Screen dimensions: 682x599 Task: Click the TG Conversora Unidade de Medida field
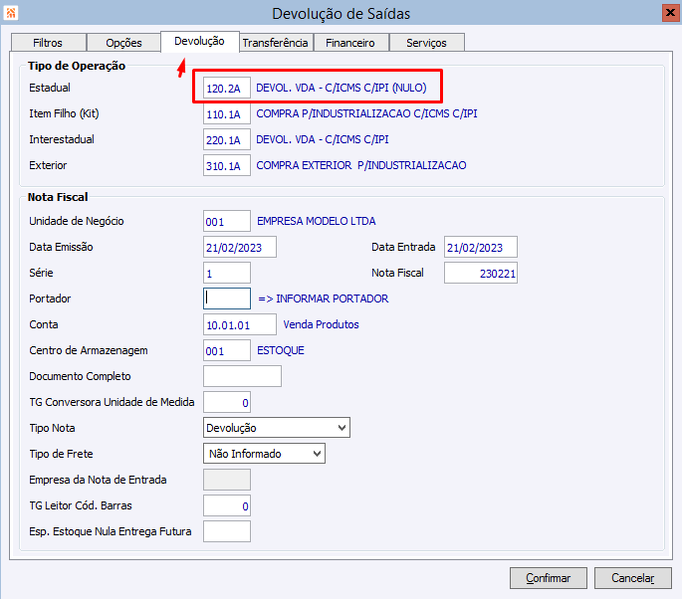(227, 402)
